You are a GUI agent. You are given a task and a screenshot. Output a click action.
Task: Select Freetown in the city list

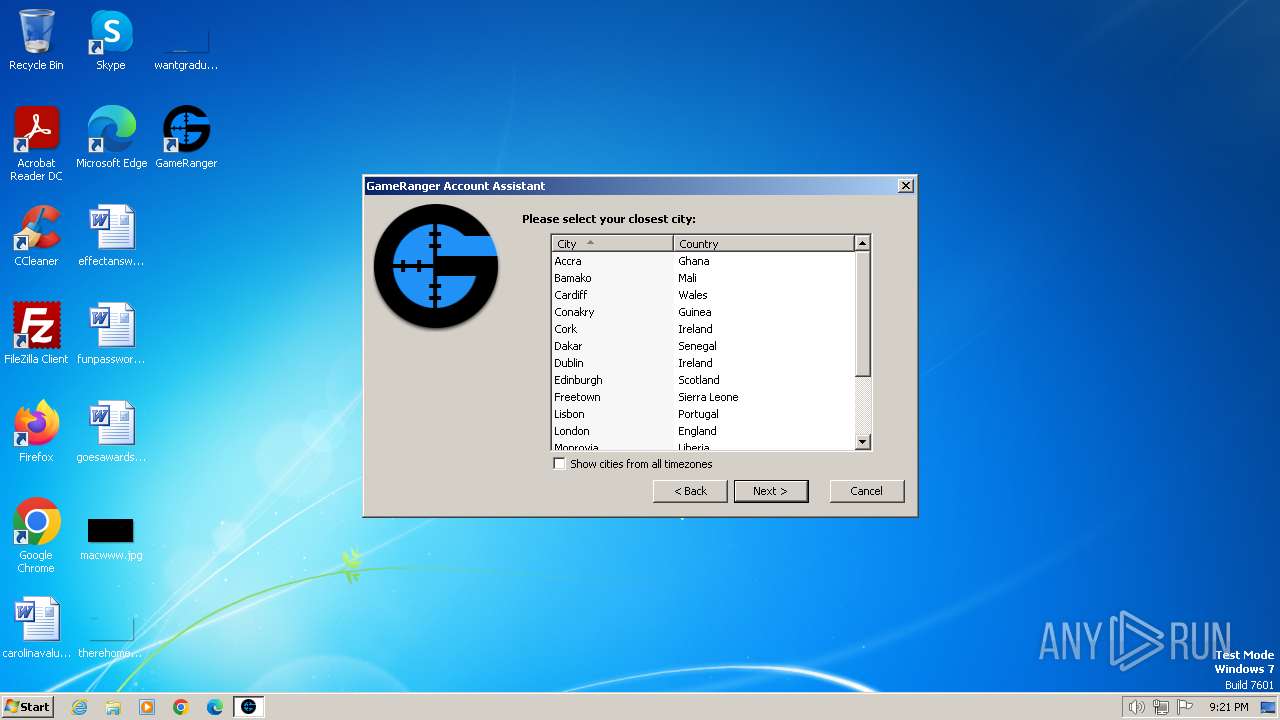(577, 397)
